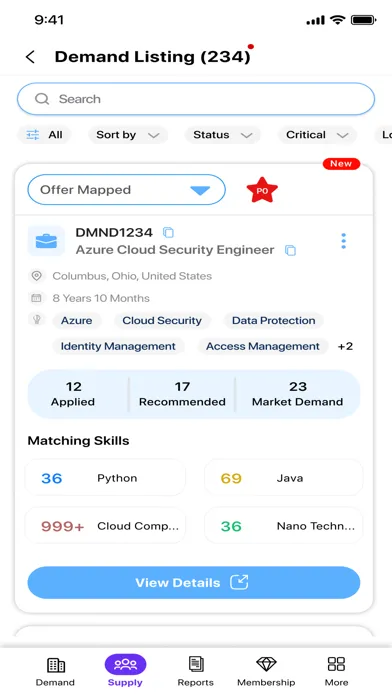Open the 17 Recommended count
Viewport: 392px width, 696px height.
point(182,394)
